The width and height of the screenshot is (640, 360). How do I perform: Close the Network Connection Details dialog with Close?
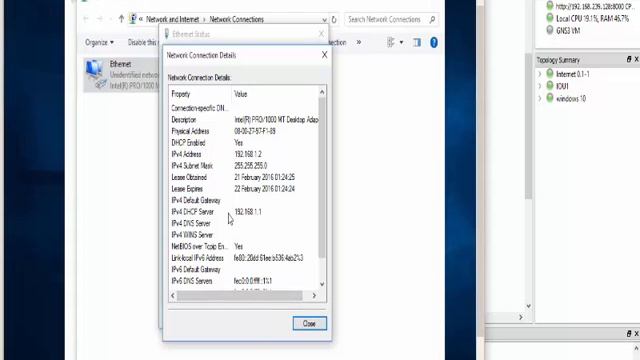pyautogui.click(x=309, y=323)
